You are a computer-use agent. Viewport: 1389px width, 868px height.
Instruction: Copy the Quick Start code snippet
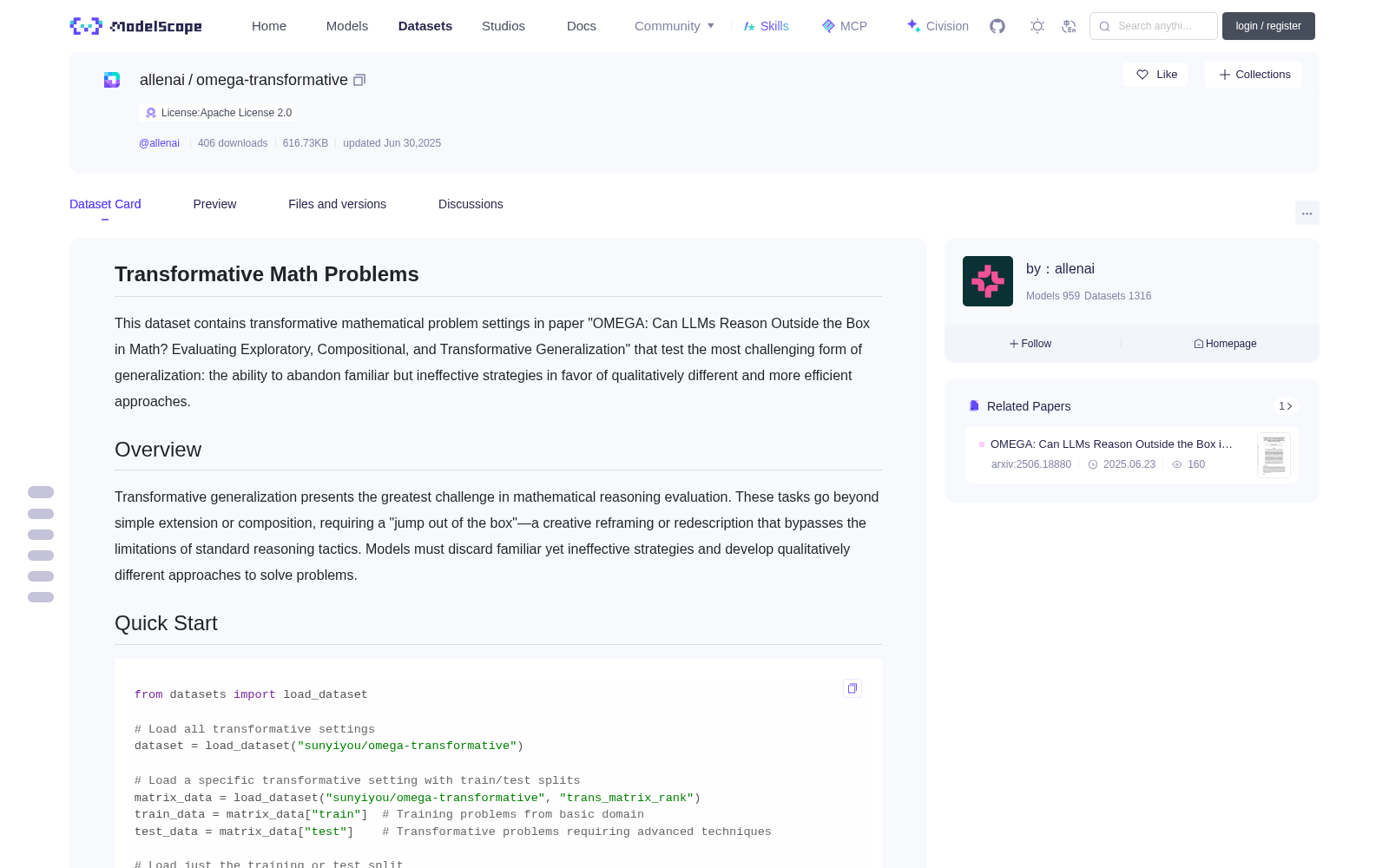(x=852, y=688)
